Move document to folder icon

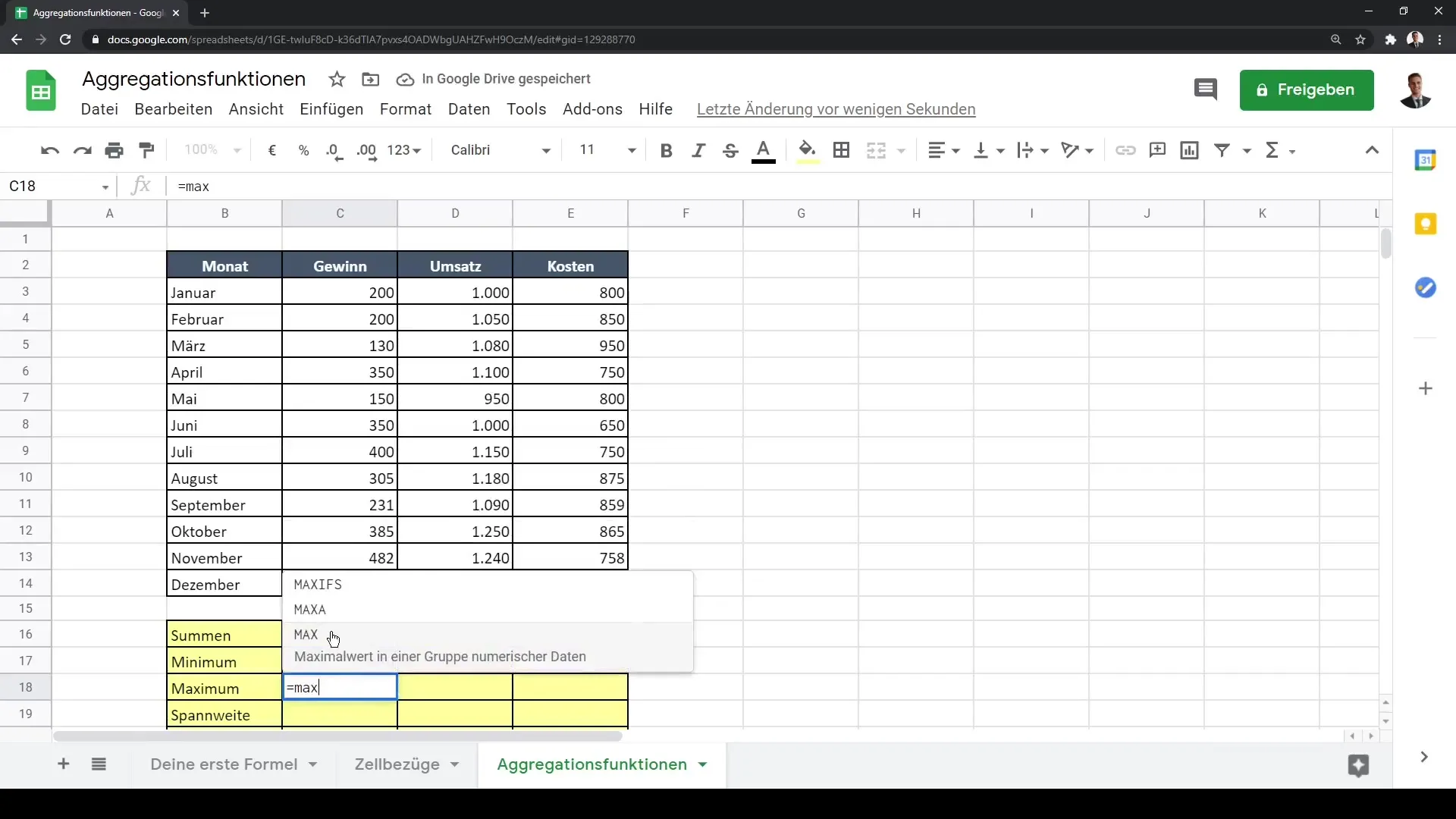(x=370, y=79)
